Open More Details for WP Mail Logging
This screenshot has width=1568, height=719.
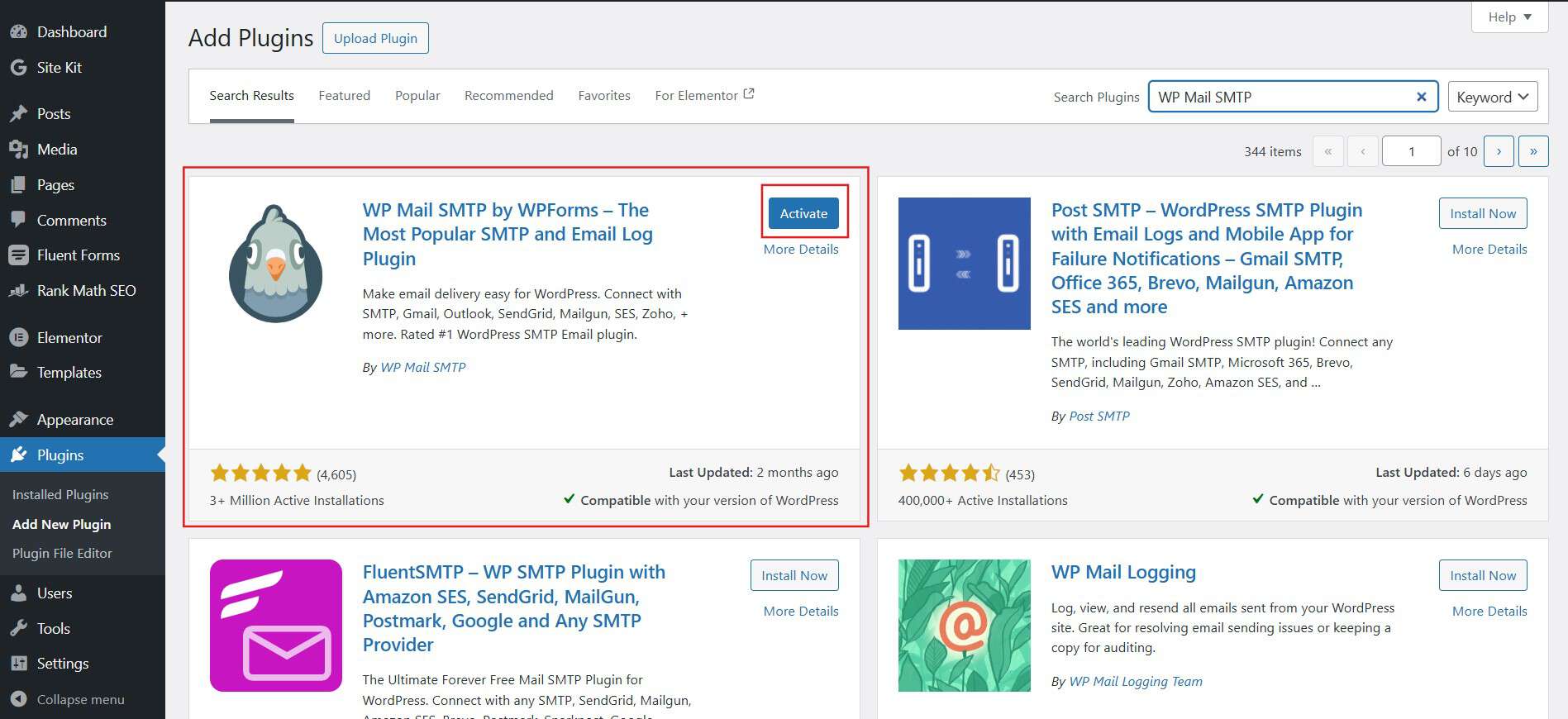coord(1489,612)
